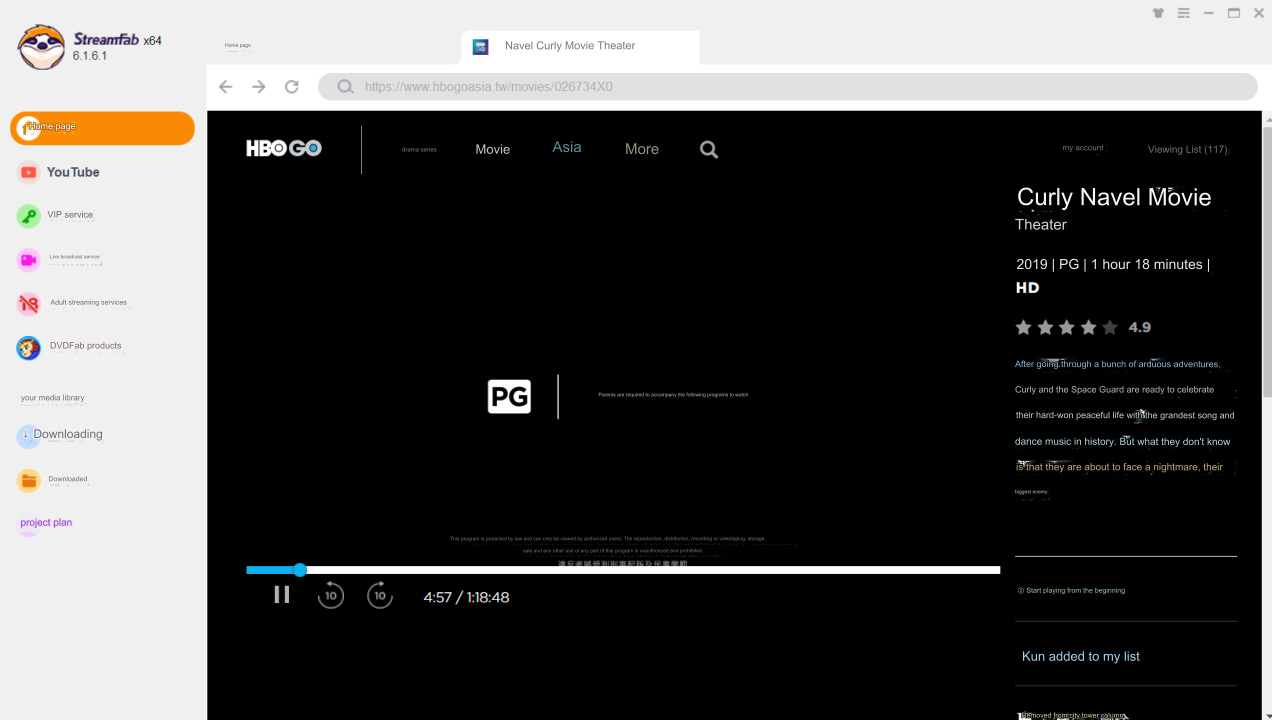Reload the page with refresh icon

click(292, 87)
